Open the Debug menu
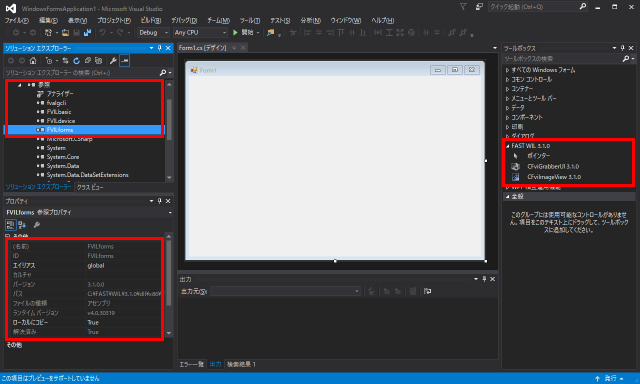Viewport: 640px width, 384px height. pyautogui.click(x=184, y=20)
